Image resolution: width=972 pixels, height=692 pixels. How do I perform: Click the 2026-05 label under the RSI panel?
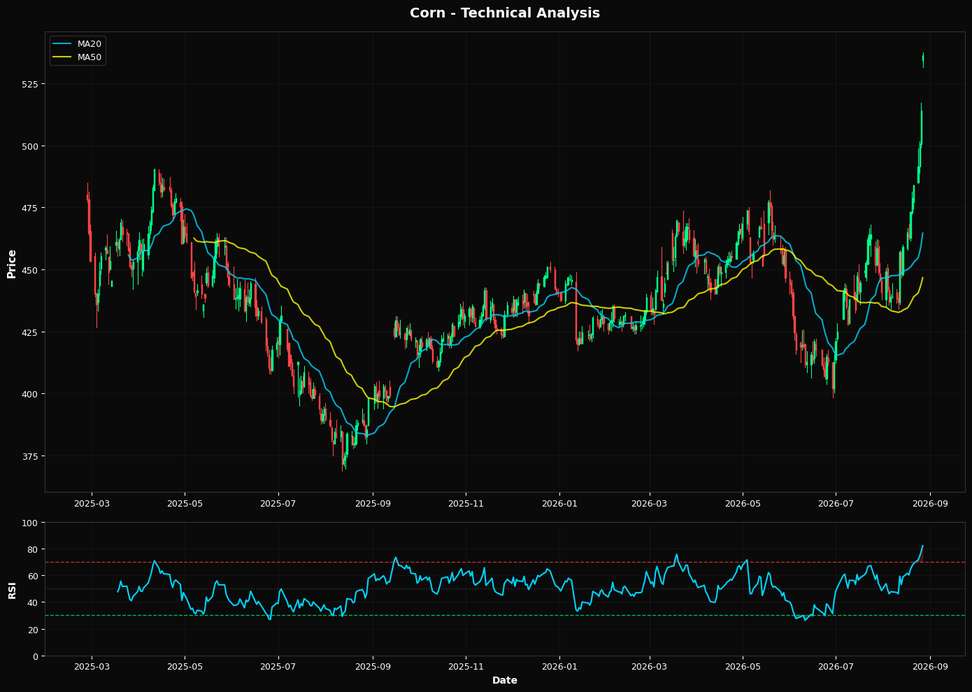(x=743, y=667)
